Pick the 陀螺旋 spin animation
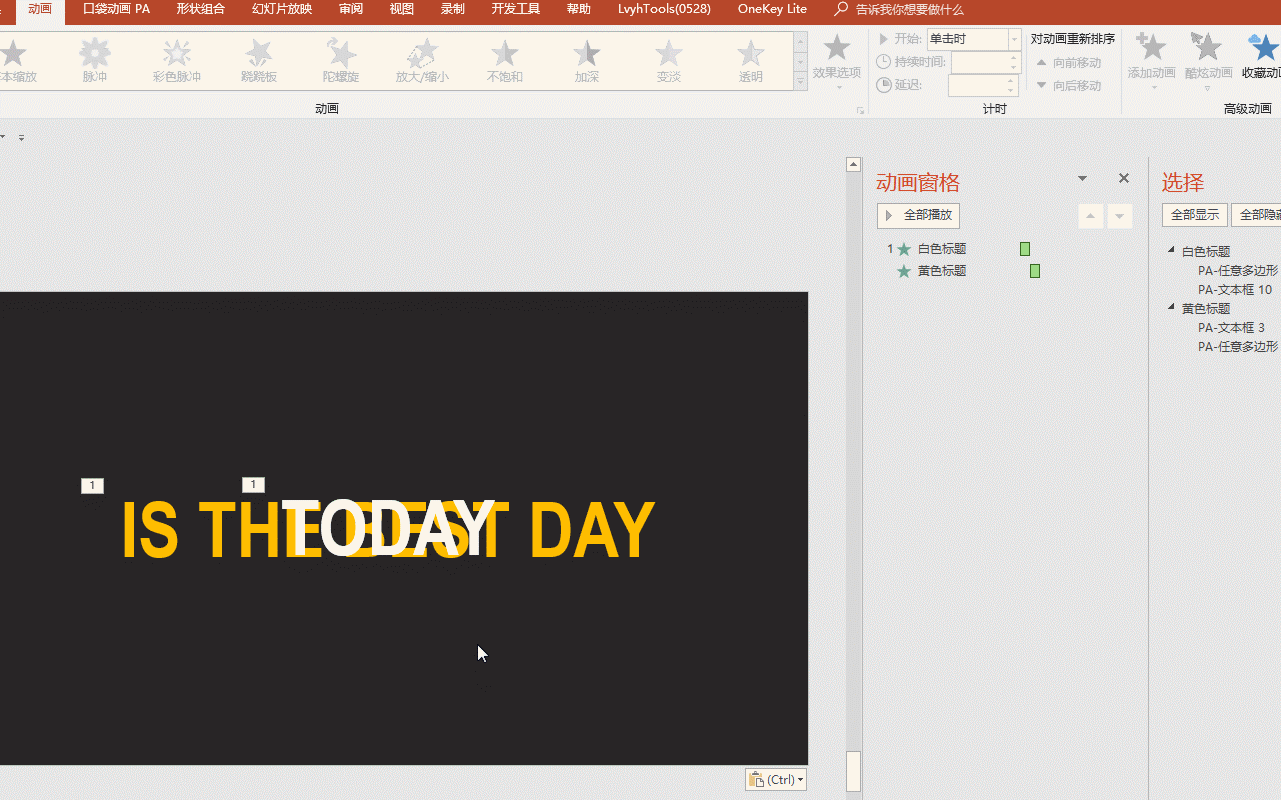This screenshot has width=1281, height=800. coord(341,60)
